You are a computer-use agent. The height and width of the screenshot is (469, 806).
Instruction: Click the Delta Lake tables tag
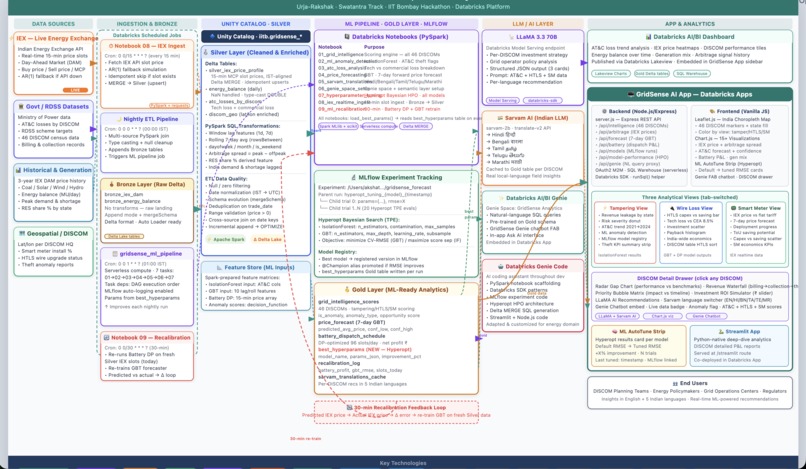coord(124,236)
